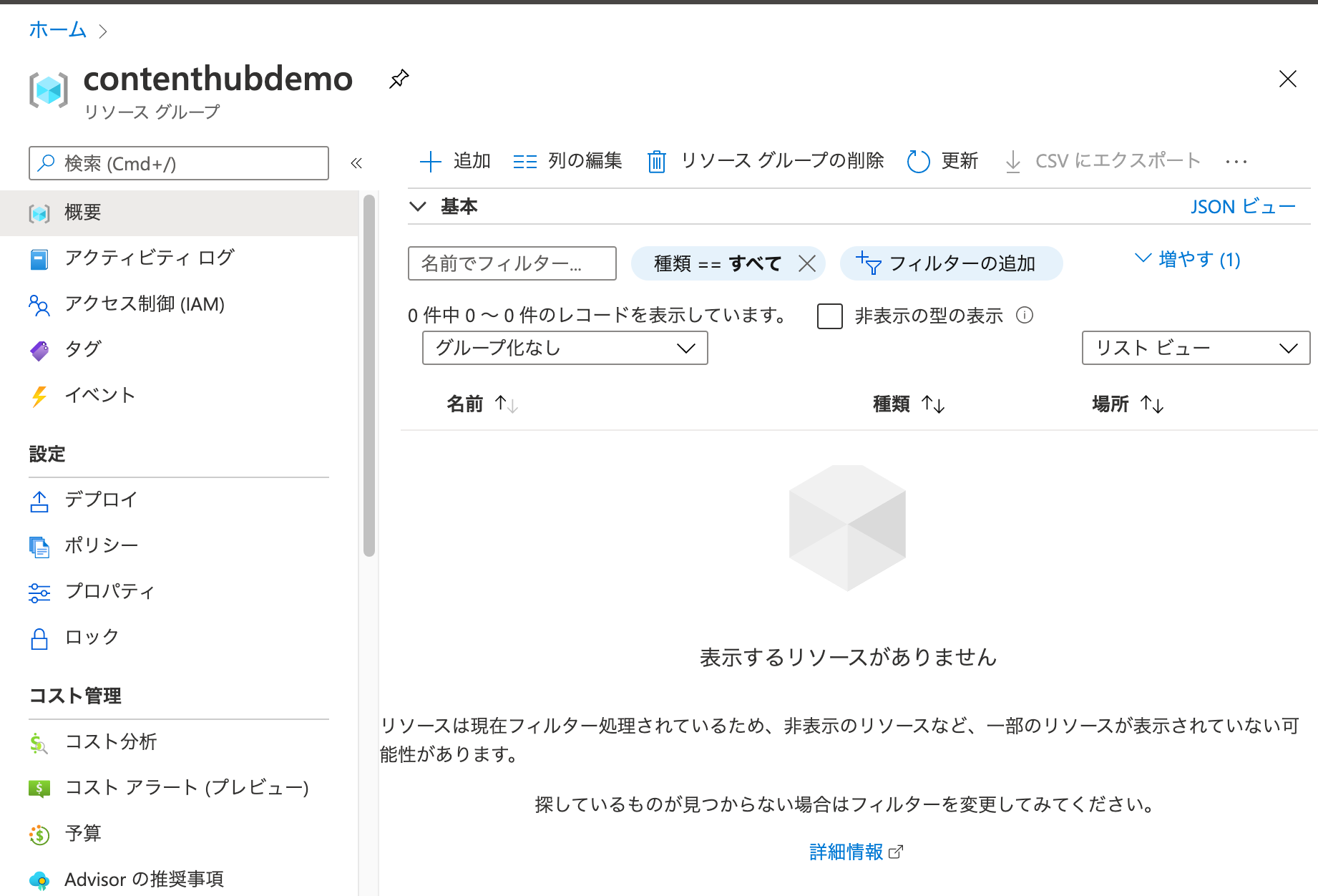Remove the 種類 == すべて filter
The height and width of the screenshot is (896, 1318).
(x=807, y=263)
